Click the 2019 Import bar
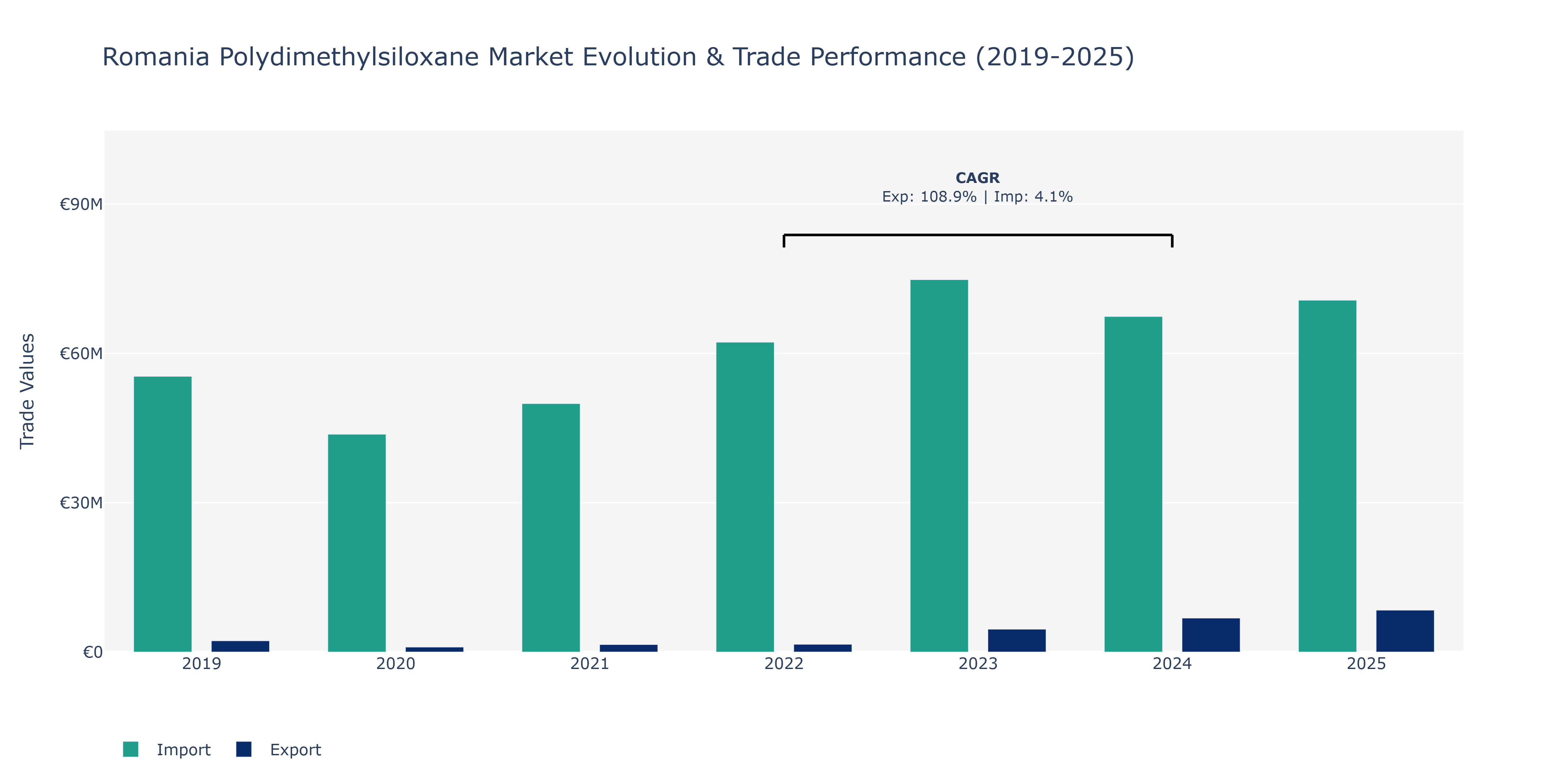The width and height of the screenshot is (1568, 784). pos(163,514)
